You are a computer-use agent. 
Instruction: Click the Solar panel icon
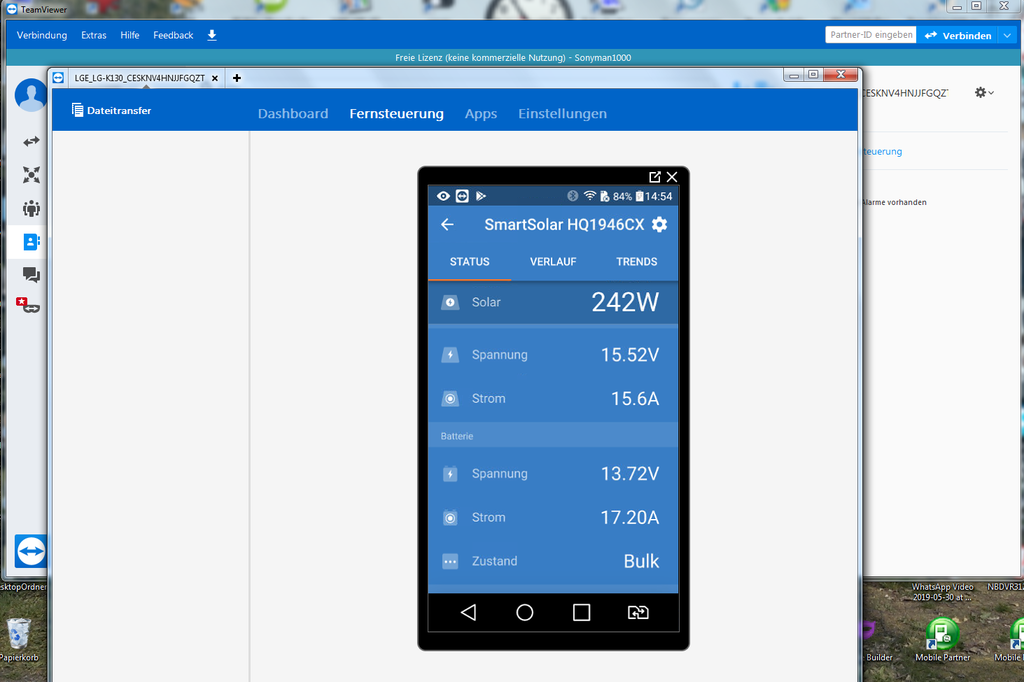(x=450, y=302)
